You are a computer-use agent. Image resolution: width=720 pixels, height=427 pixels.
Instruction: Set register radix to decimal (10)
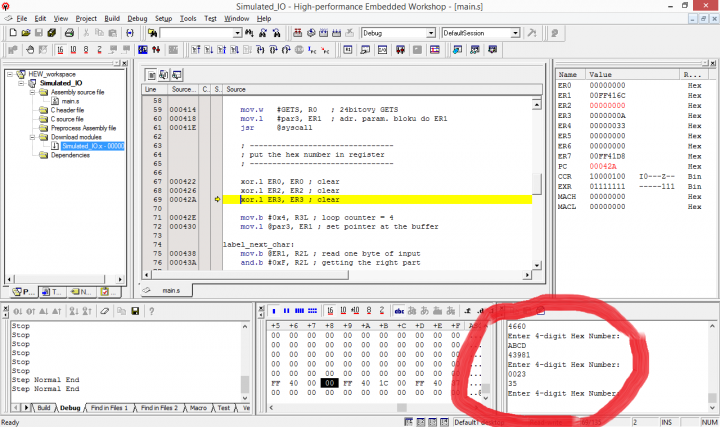click(73, 50)
